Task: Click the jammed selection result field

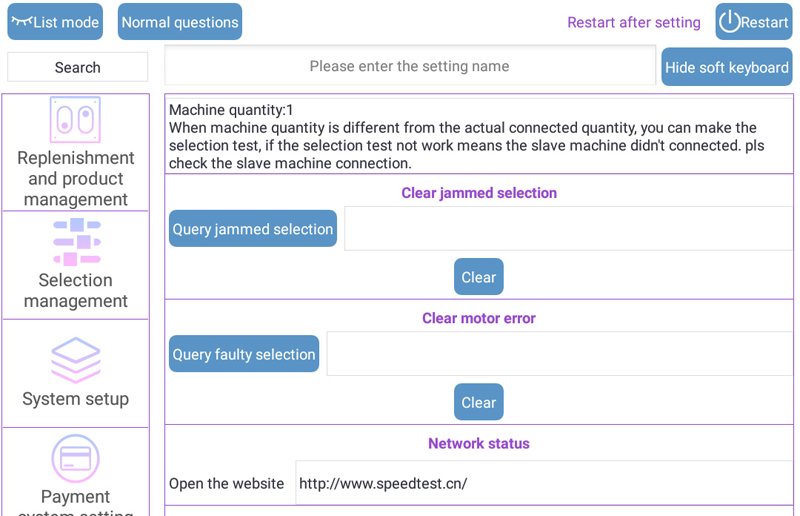Action: 568,229
